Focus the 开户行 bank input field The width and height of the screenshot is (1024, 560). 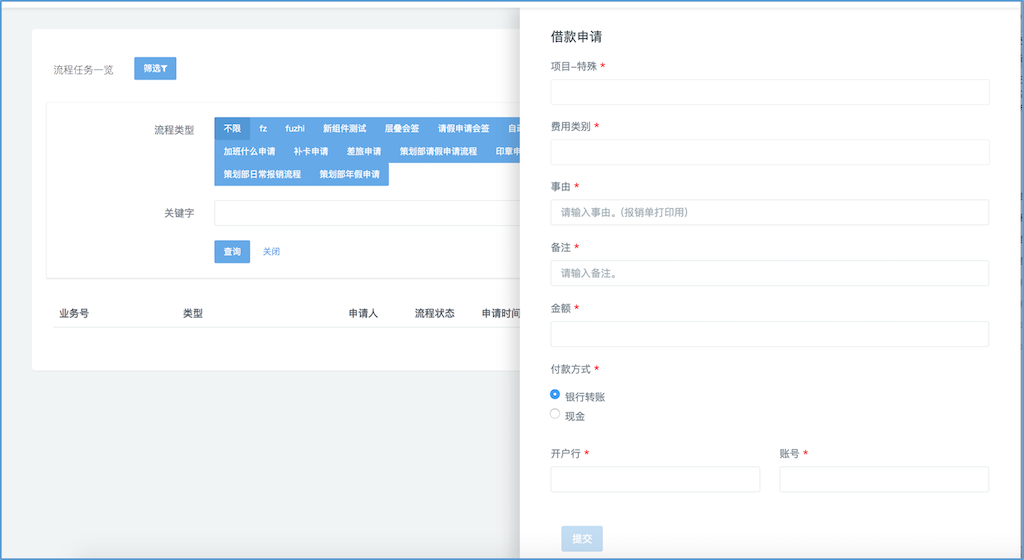(655, 479)
